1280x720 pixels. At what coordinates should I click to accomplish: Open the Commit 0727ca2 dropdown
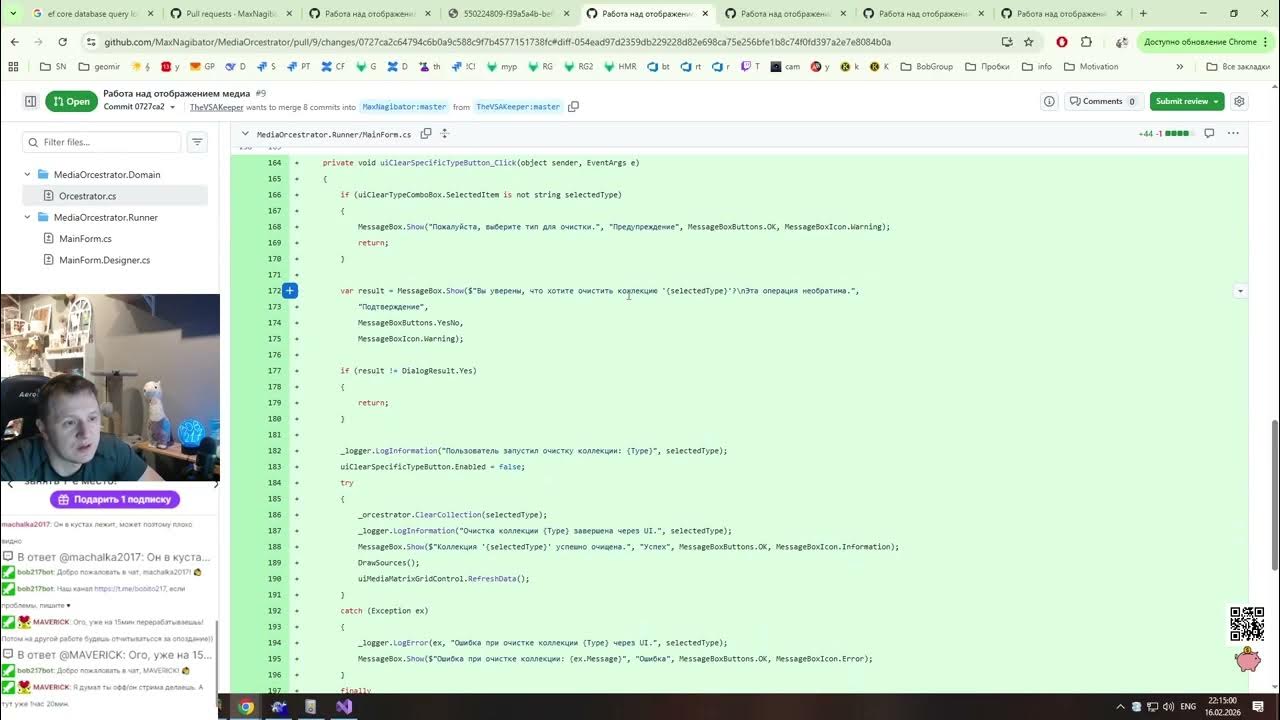click(x=139, y=107)
